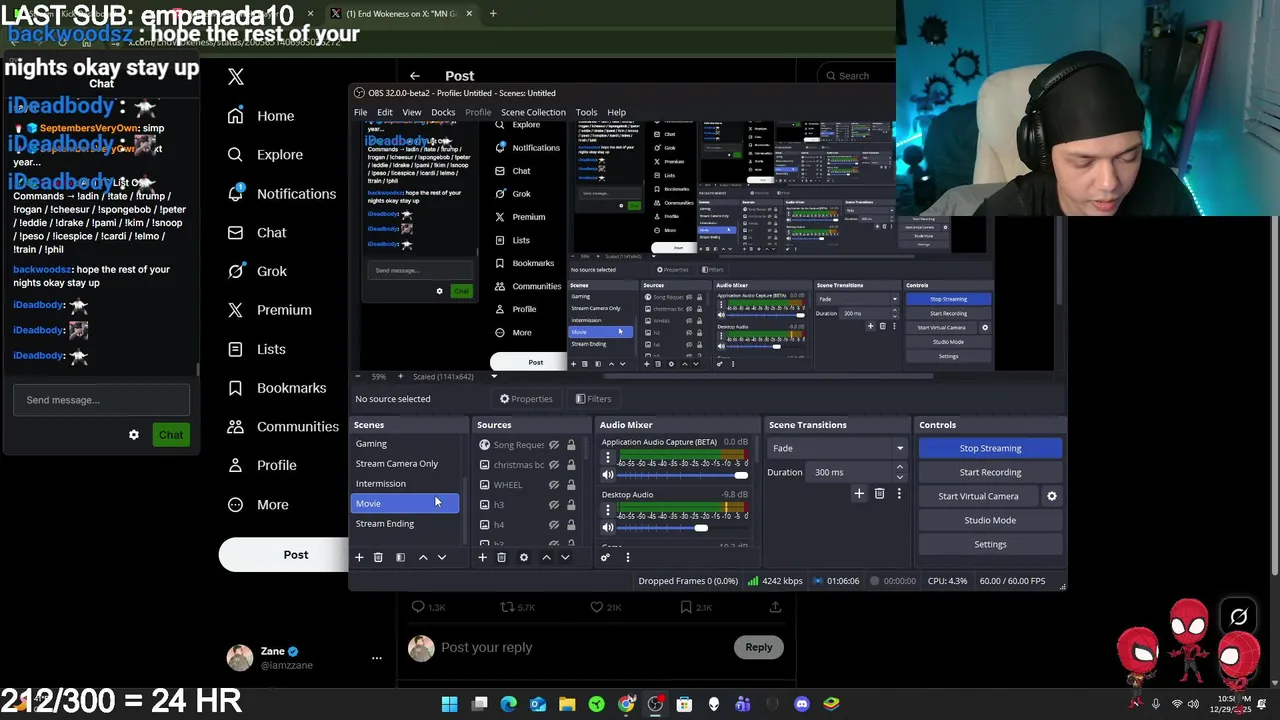1280x720 pixels.
Task: Mute Application Audio Capture speaker
Action: tap(607, 475)
